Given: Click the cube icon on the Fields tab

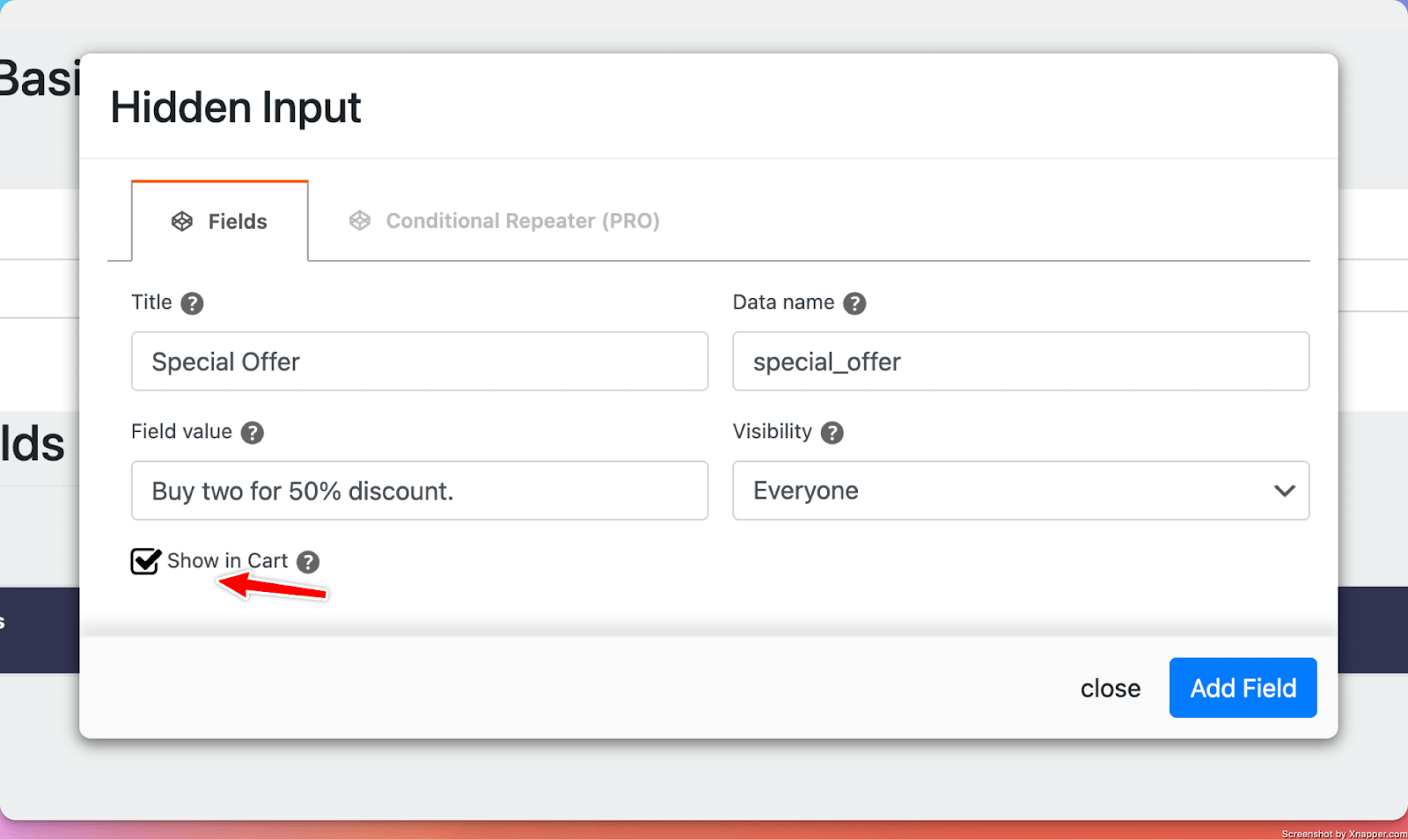Looking at the screenshot, I should [x=182, y=222].
